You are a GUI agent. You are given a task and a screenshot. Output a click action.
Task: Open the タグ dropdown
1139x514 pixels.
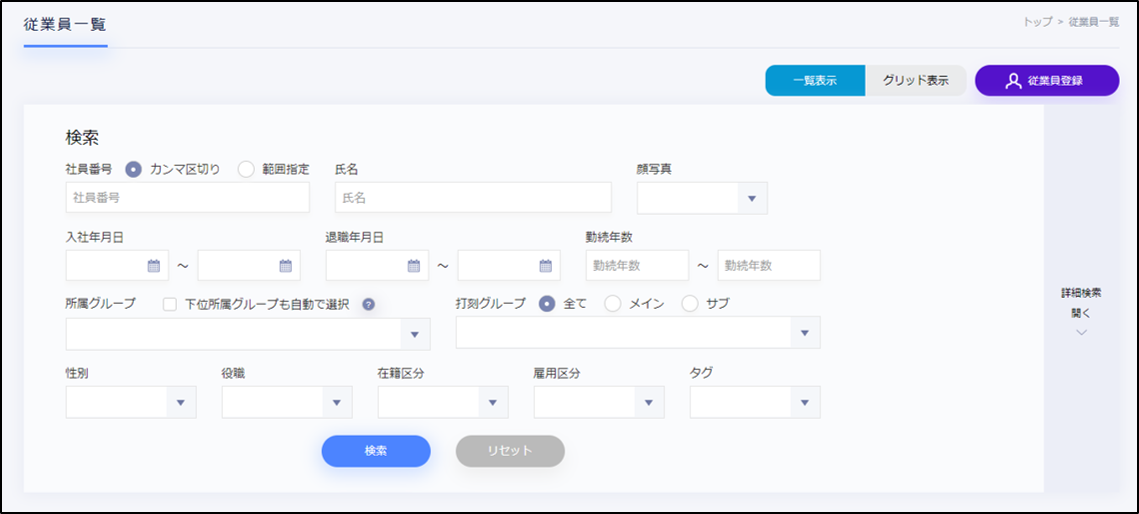[x=804, y=402]
